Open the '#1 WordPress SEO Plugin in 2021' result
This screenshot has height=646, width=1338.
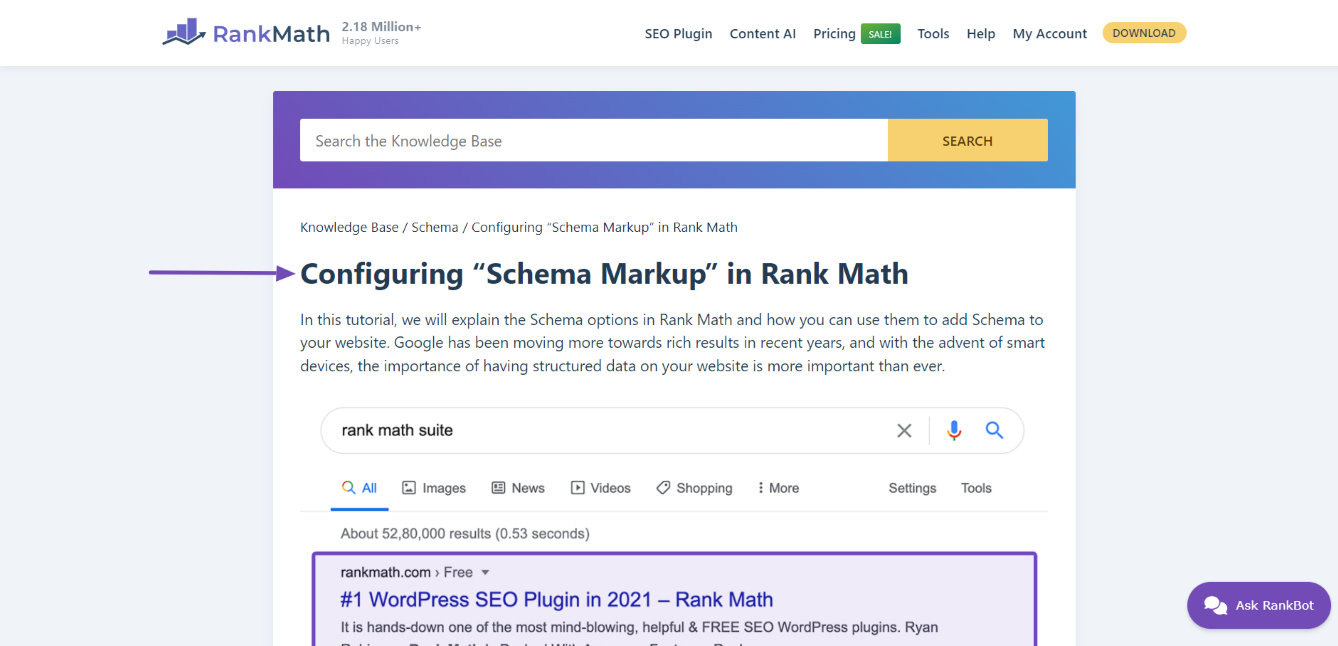557,600
